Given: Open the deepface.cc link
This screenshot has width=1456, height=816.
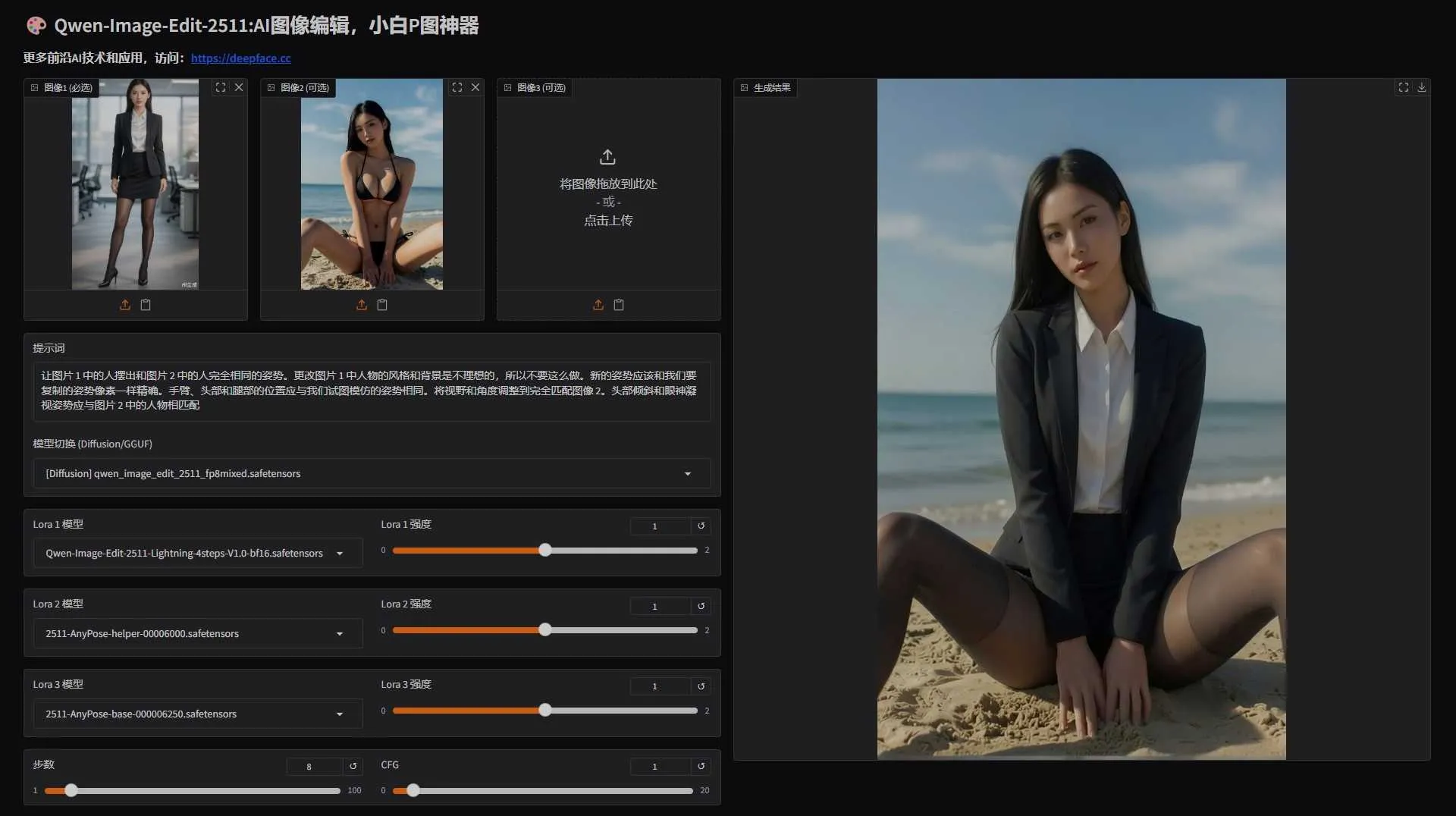Looking at the screenshot, I should (x=241, y=58).
